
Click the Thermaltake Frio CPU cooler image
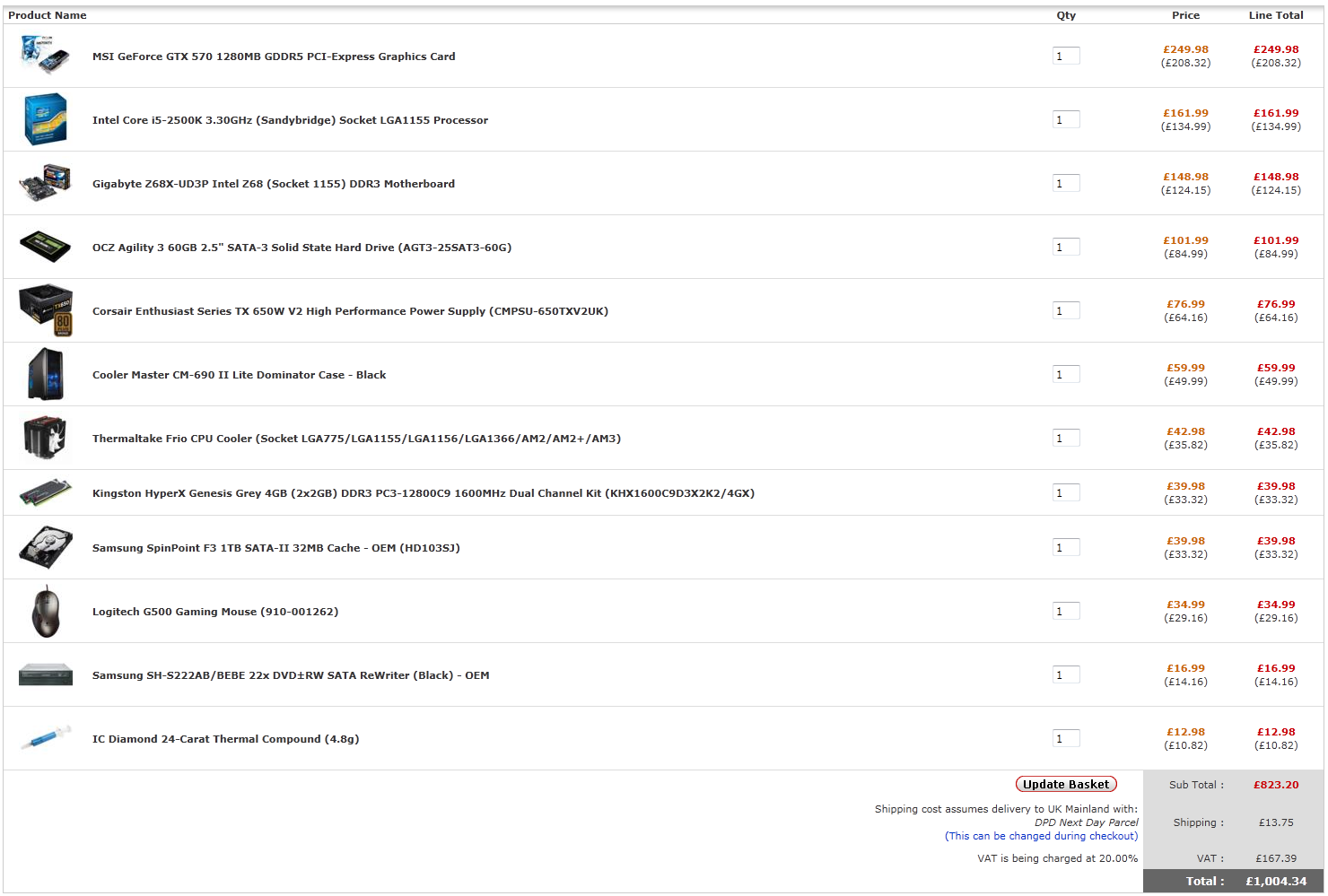[45, 438]
